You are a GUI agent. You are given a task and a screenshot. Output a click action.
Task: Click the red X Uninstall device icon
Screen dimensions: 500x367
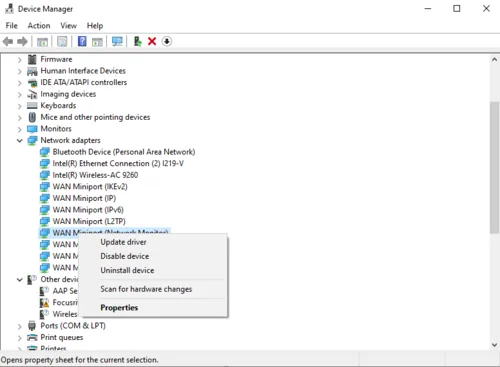coord(152,41)
